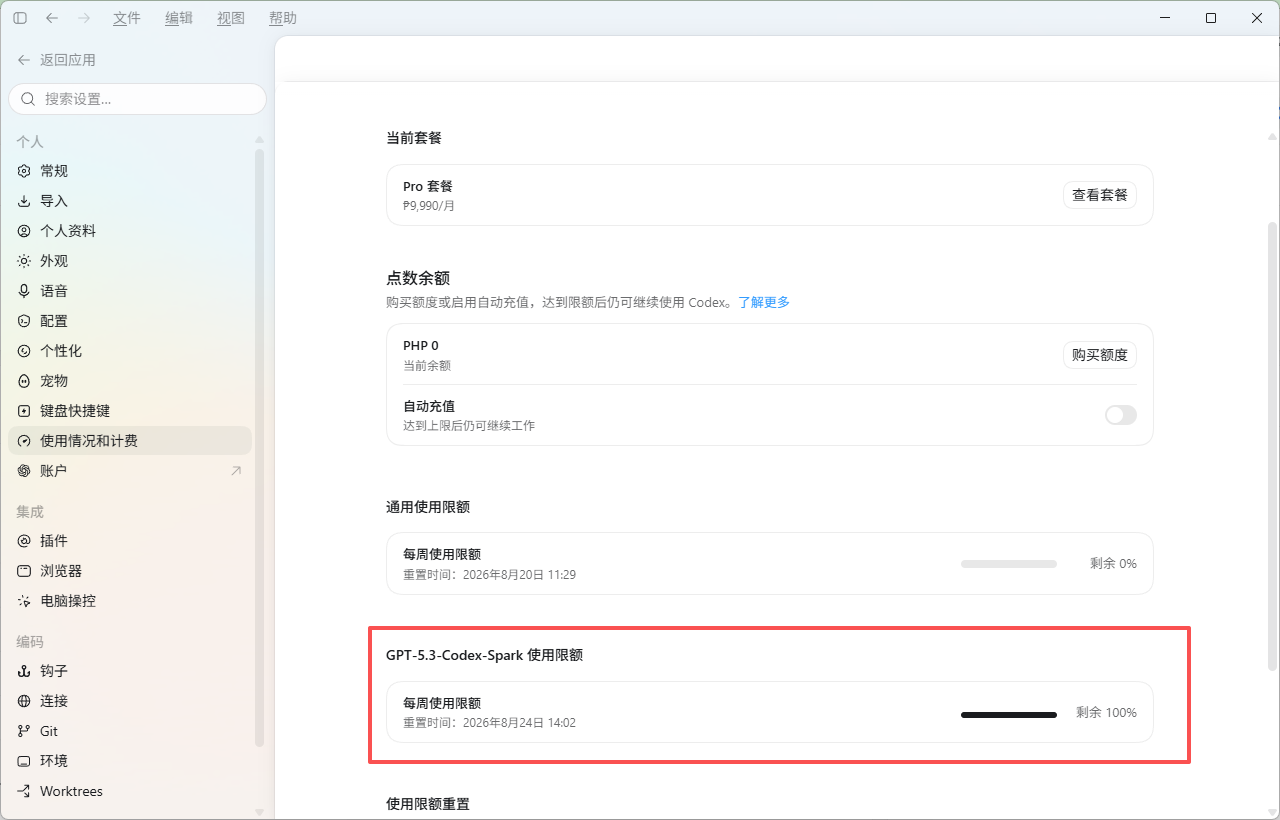This screenshot has height=820, width=1280.
Task: Click the sidebar vertical scrollbar
Action: point(260,448)
